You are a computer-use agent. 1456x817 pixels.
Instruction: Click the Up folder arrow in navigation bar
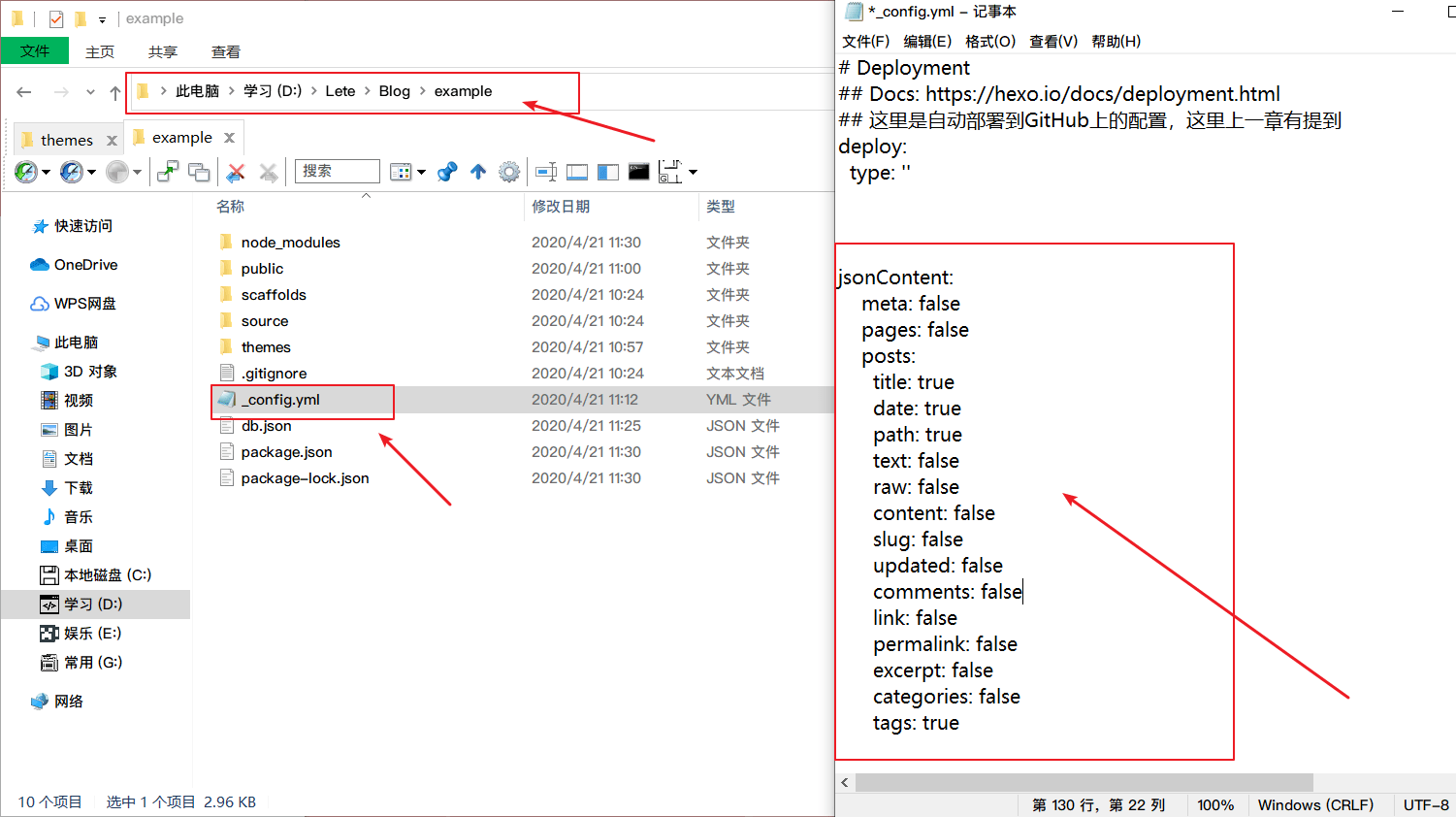click(115, 92)
